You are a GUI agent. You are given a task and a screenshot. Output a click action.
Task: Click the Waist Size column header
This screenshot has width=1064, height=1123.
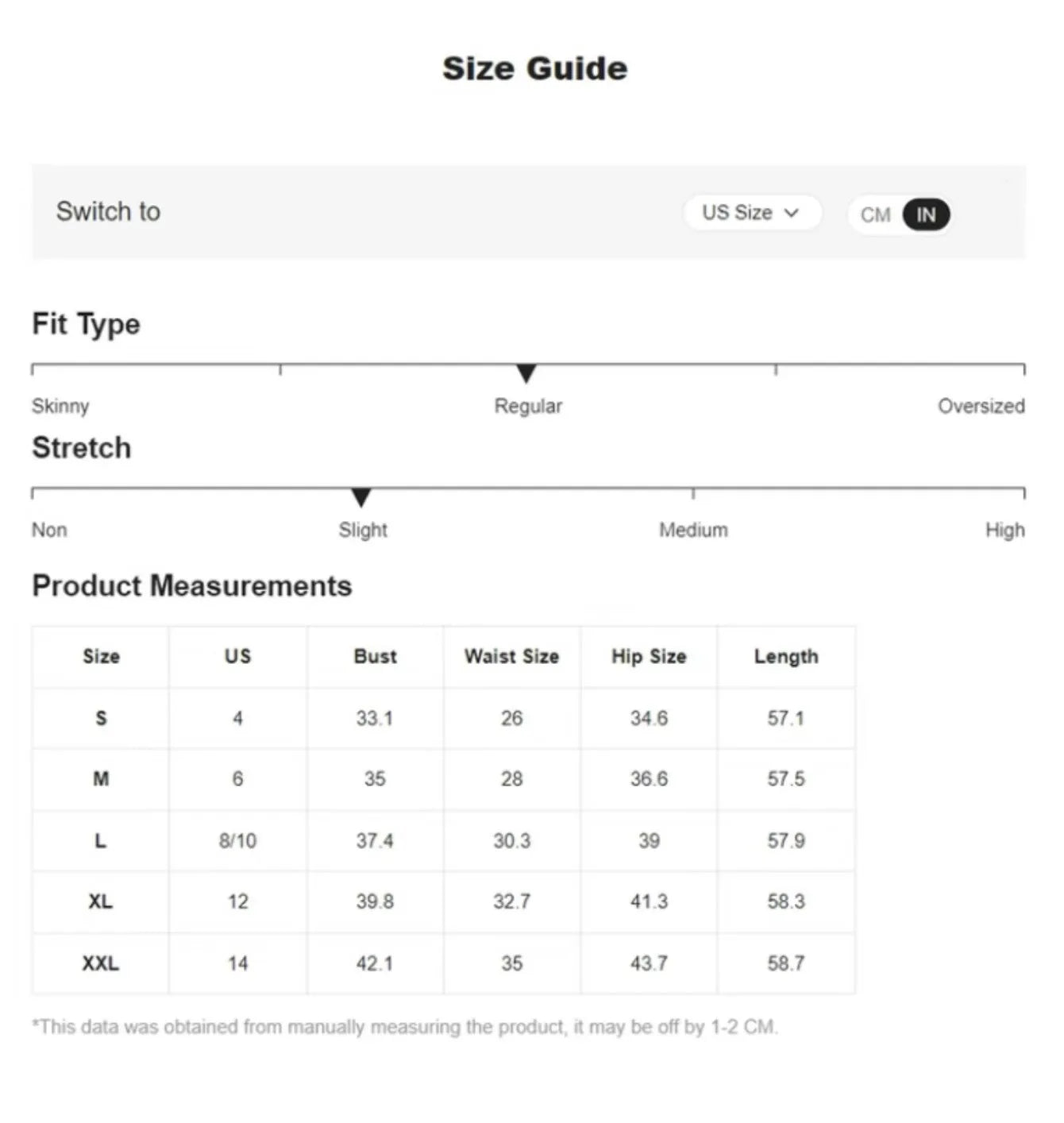tap(511, 656)
